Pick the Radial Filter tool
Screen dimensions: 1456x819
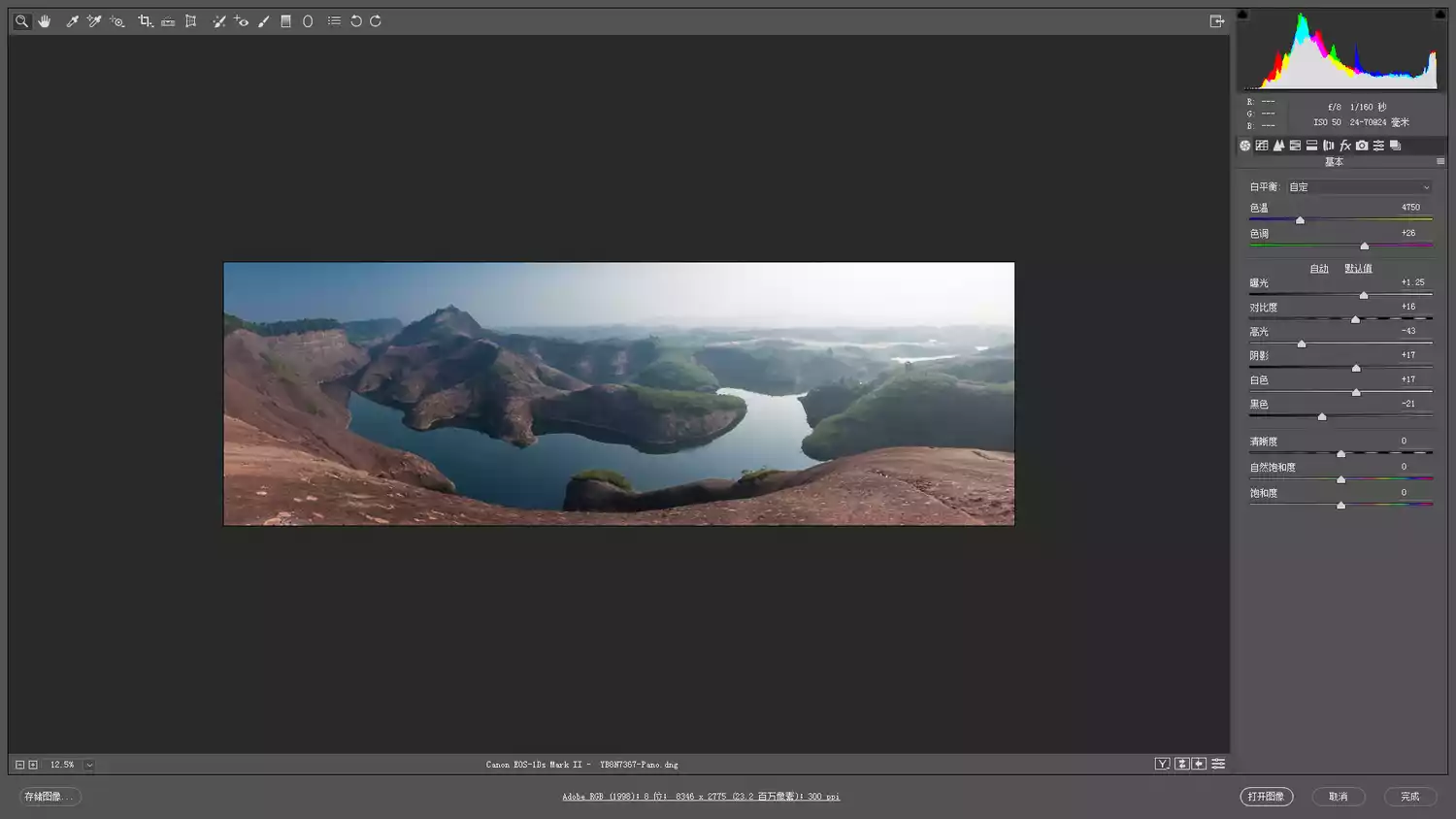coord(308,21)
